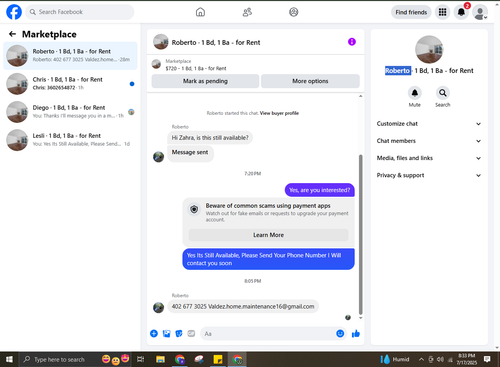Show hidden tray icons chevron
Viewport: 500px width, 367px height.
pos(421,359)
